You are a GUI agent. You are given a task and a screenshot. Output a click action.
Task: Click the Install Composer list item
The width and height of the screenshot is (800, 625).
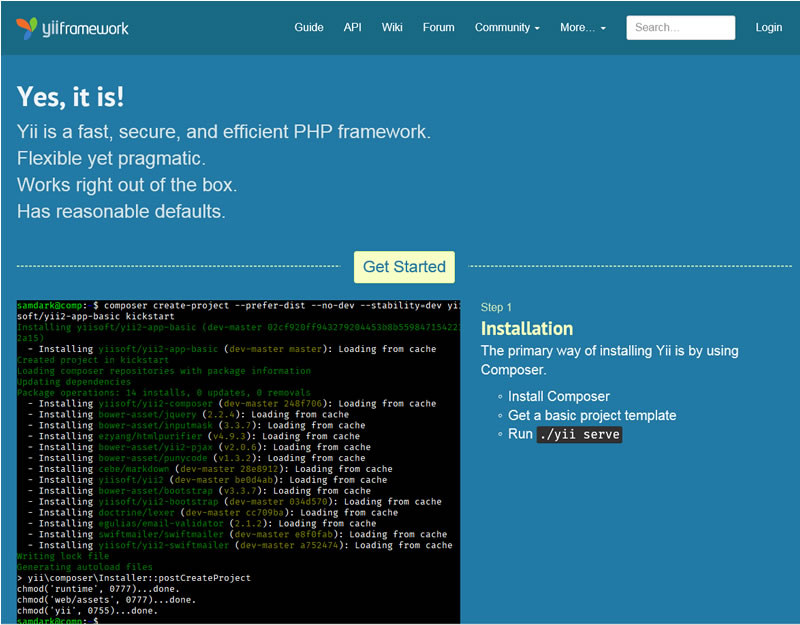click(x=558, y=396)
